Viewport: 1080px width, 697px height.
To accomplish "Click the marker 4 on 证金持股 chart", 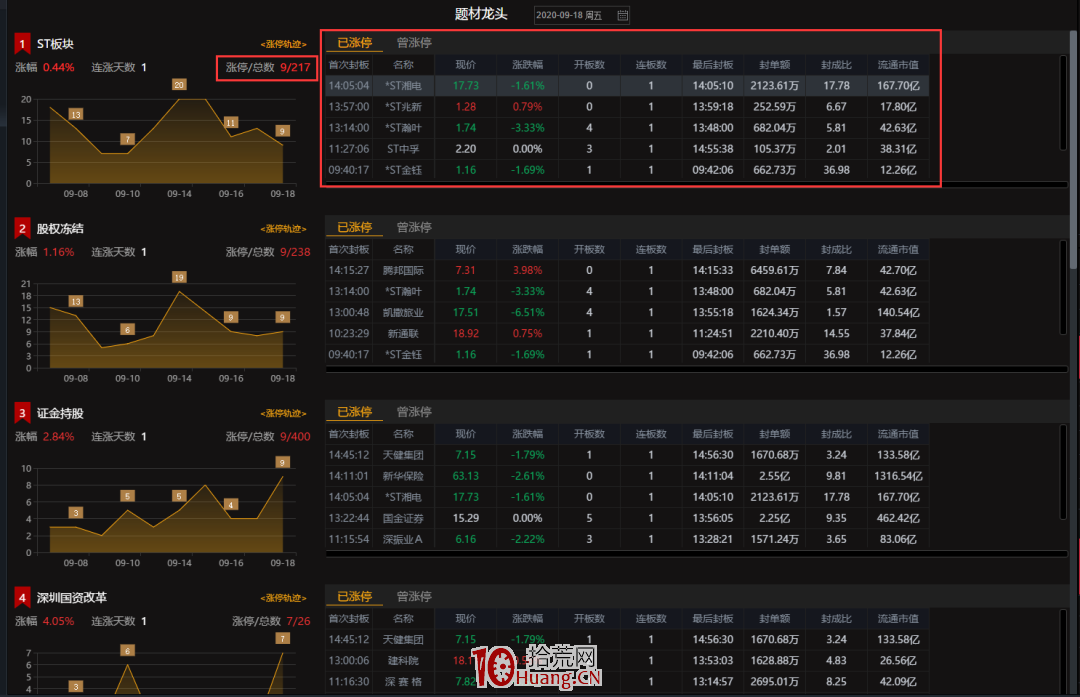I will (231, 505).
